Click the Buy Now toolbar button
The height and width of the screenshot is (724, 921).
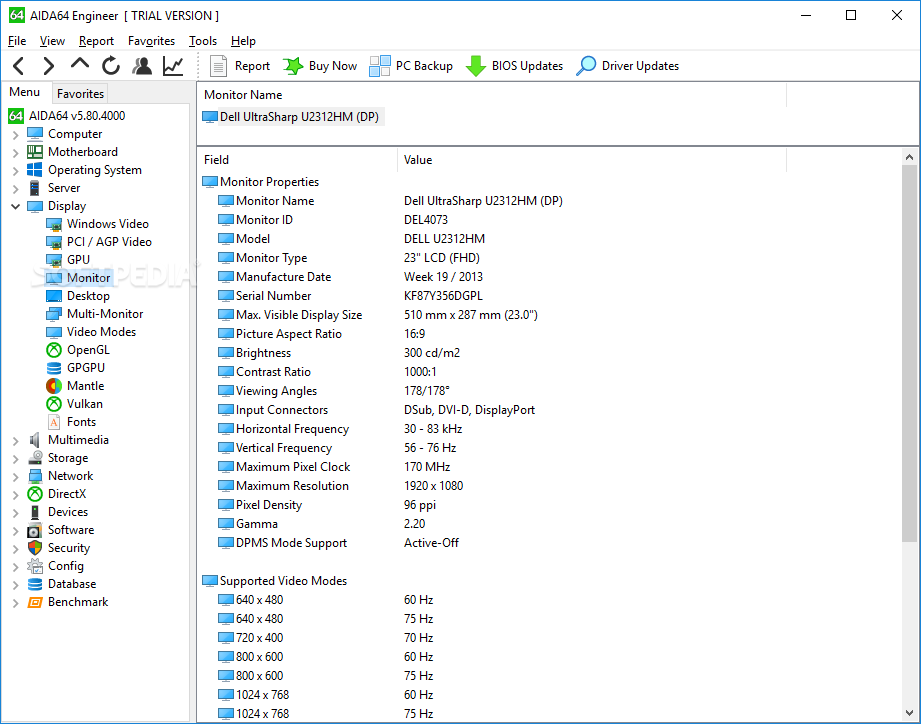[320, 66]
